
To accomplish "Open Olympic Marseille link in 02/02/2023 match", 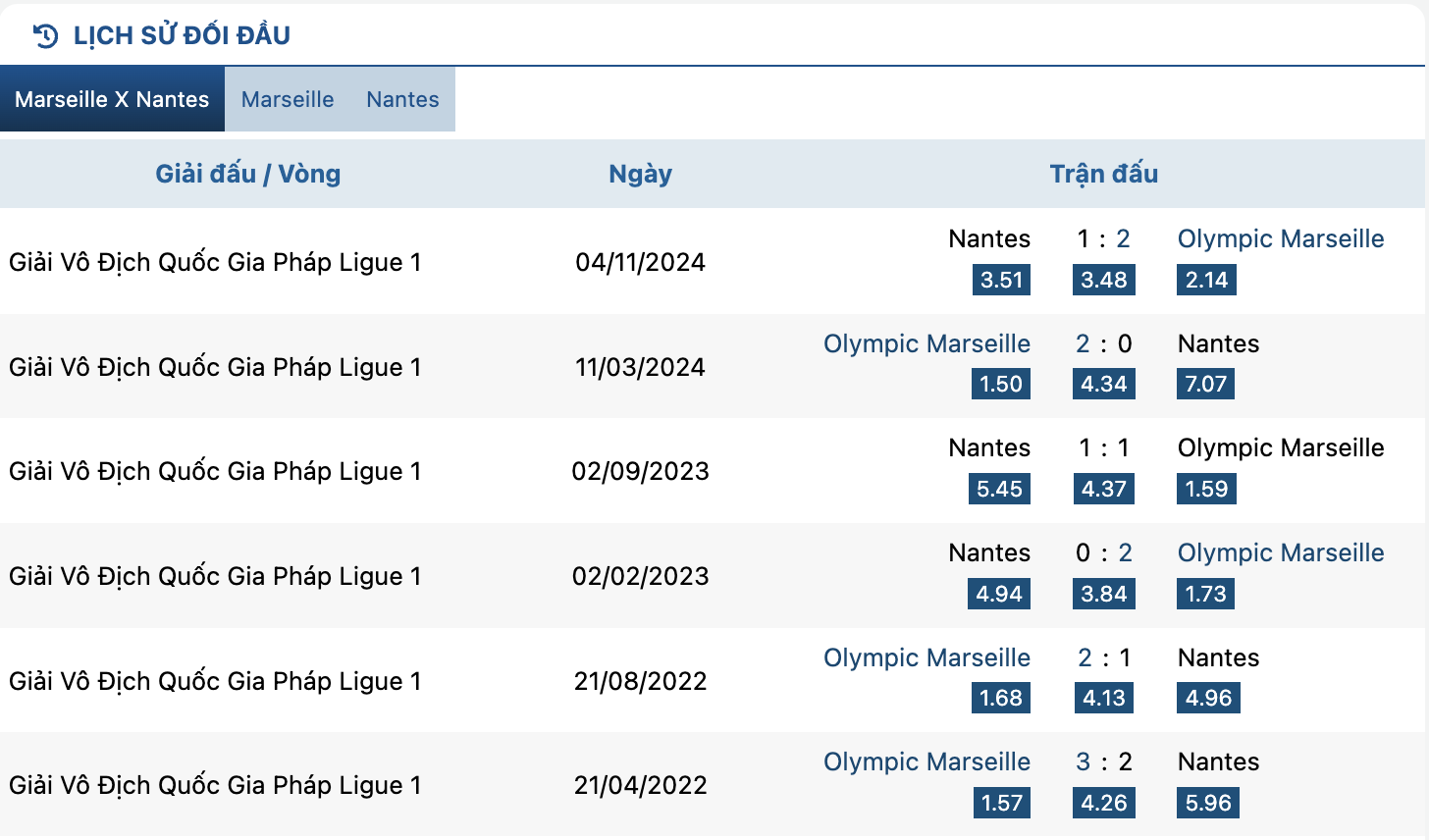I will pos(1281,552).
